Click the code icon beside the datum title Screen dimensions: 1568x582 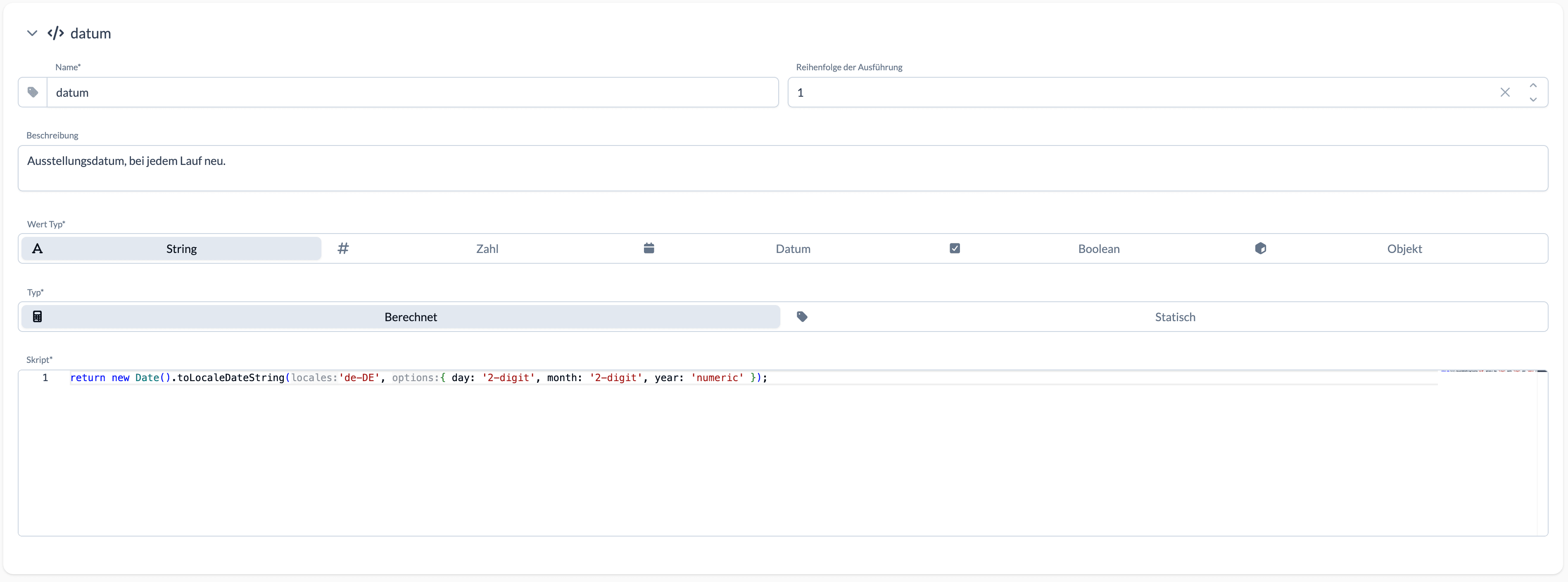pos(56,33)
